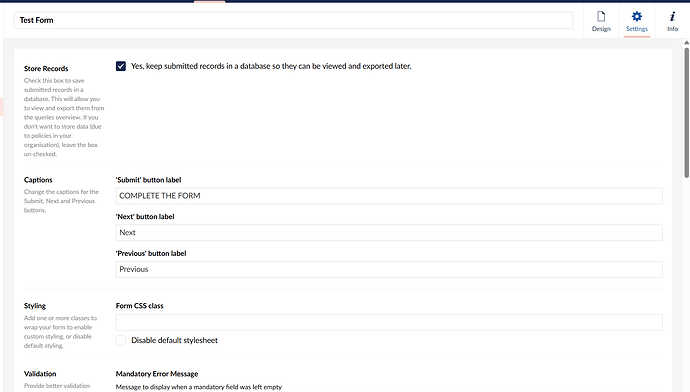Edit the 'Previous' button label field
The image size is (690, 392).
(x=389, y=269)
